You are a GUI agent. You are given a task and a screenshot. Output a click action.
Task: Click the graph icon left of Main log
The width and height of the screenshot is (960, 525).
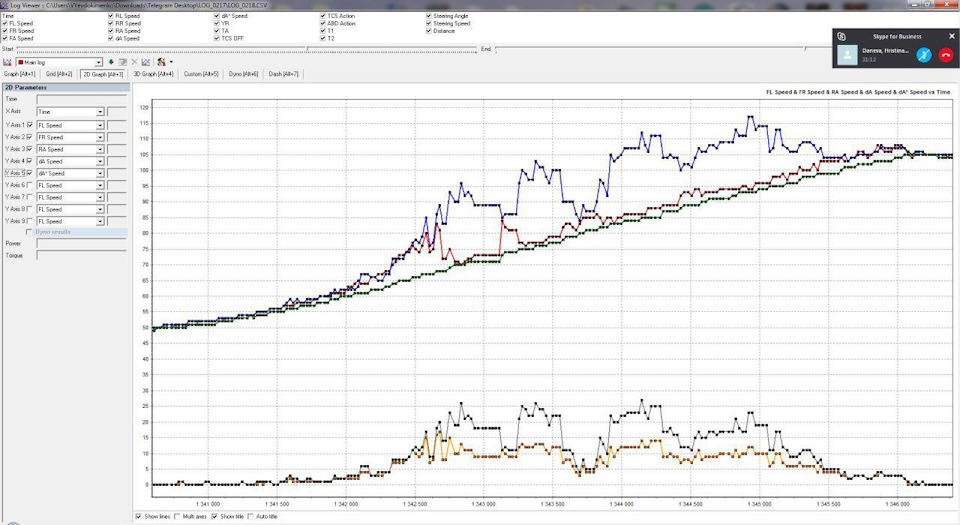tap(7, 62)
